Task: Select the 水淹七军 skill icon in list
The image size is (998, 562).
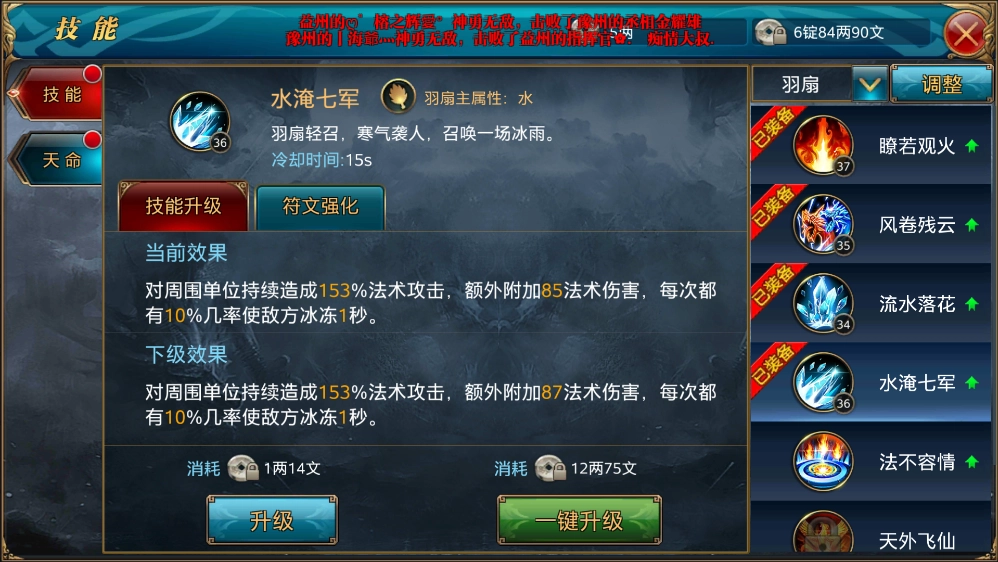Action: [822, 382]
